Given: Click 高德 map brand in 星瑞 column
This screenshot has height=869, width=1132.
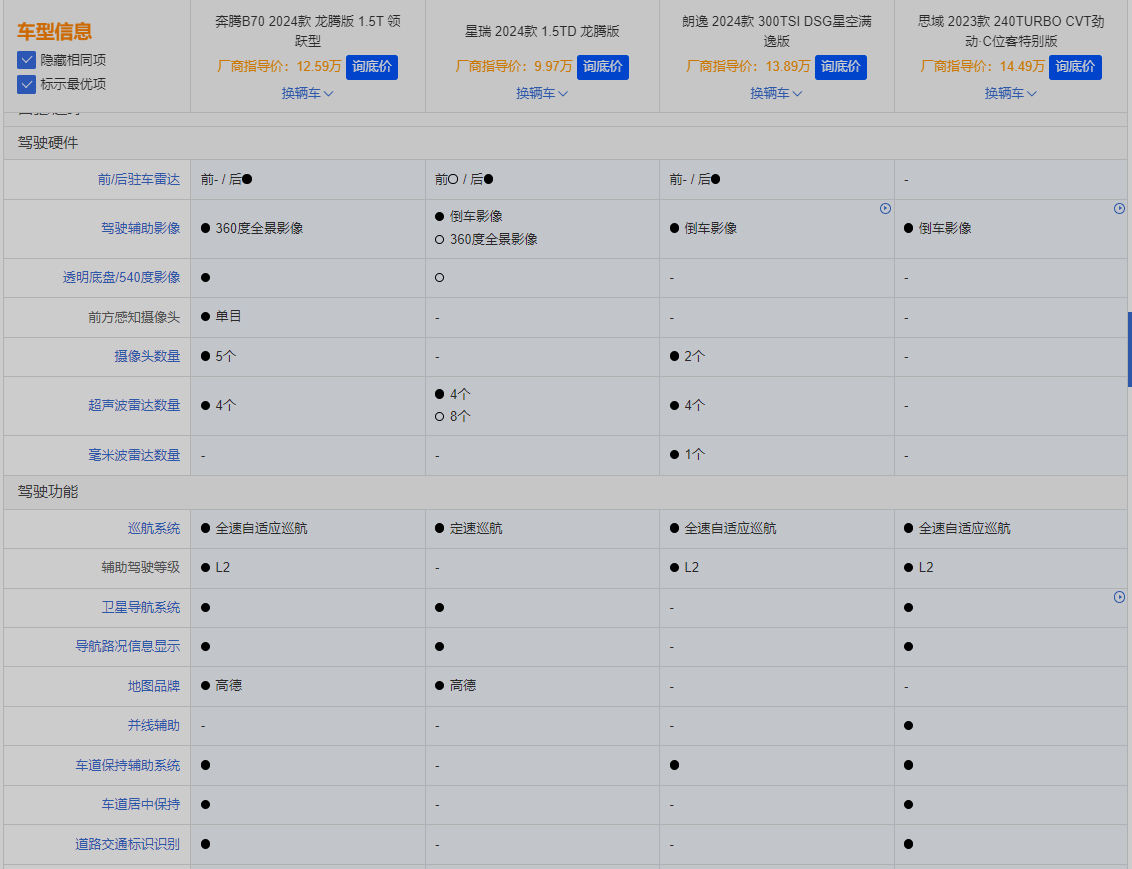Looking at the screenshot, I should pos(463,685).
